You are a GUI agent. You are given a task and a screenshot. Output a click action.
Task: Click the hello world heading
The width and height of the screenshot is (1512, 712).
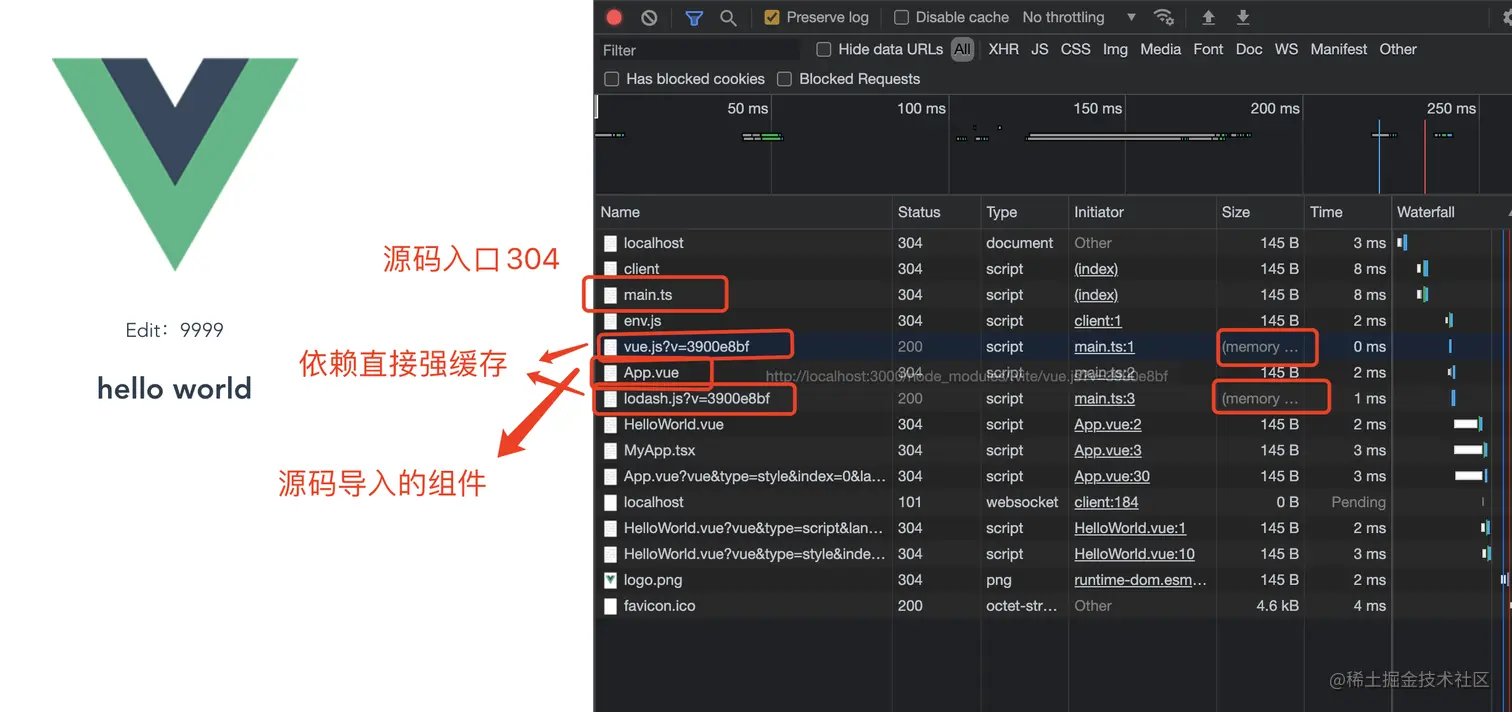pos(174,388)
